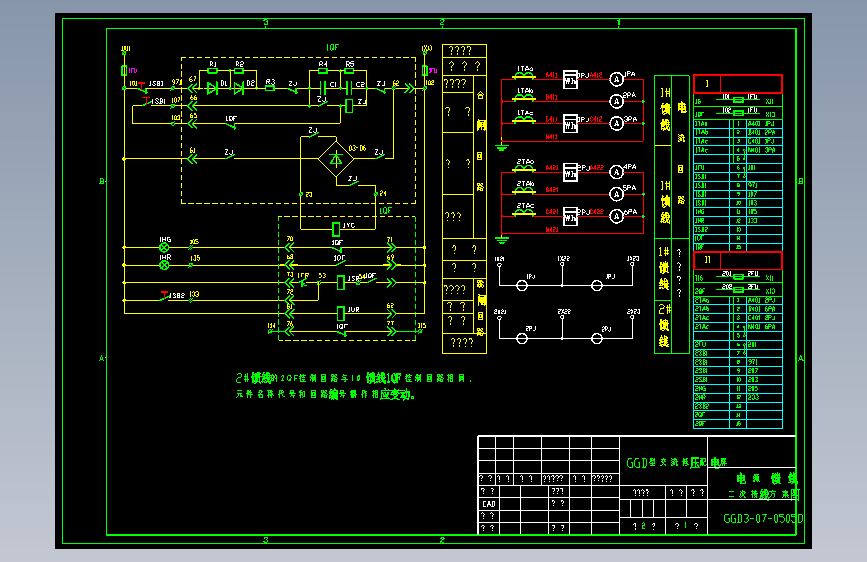
Task: Click terminal node labeled 23
Action: pyautogui.click(x=301, y=194)
